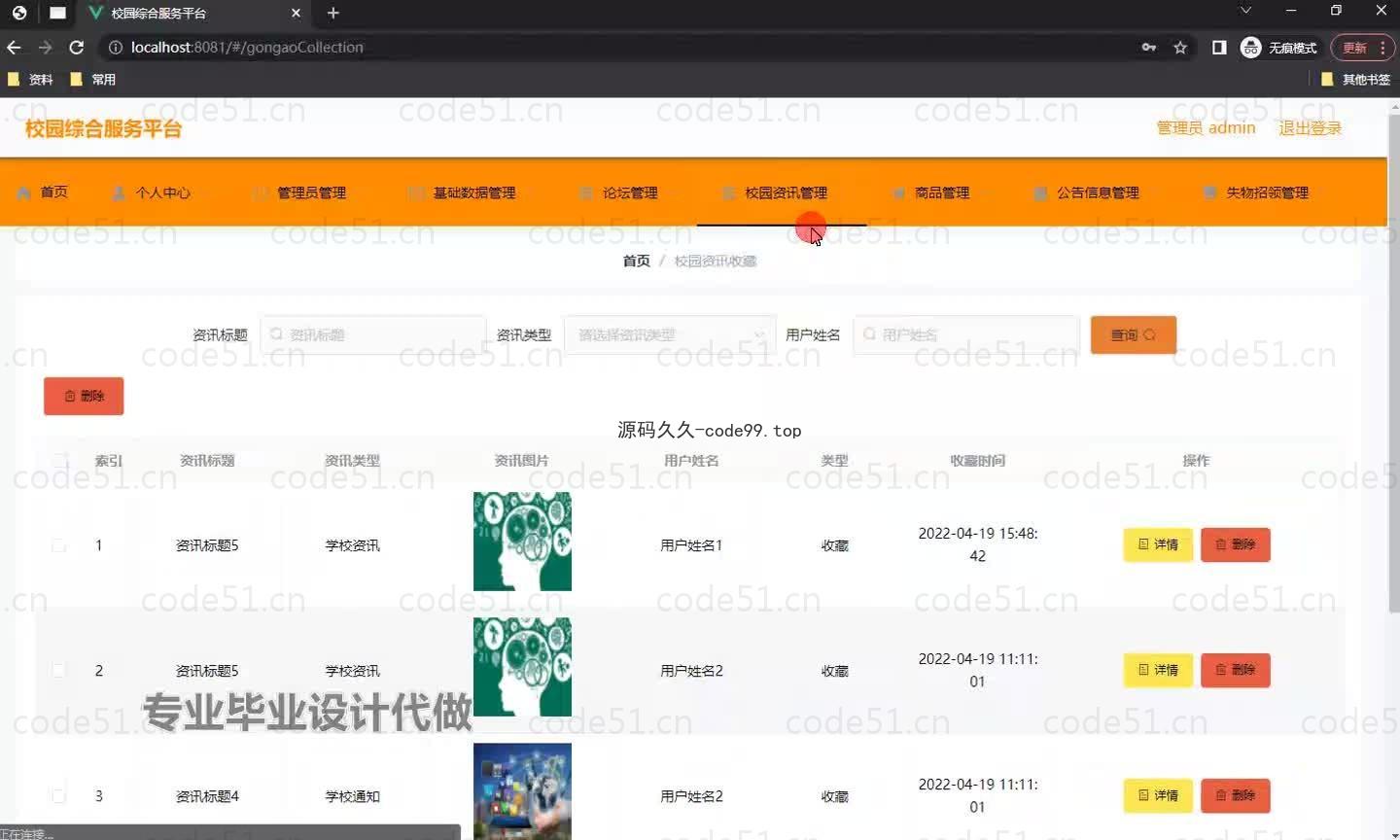Check the checkbox for row 1
The height and width of the screenshot is (840, 1400).
pos(59,545)
